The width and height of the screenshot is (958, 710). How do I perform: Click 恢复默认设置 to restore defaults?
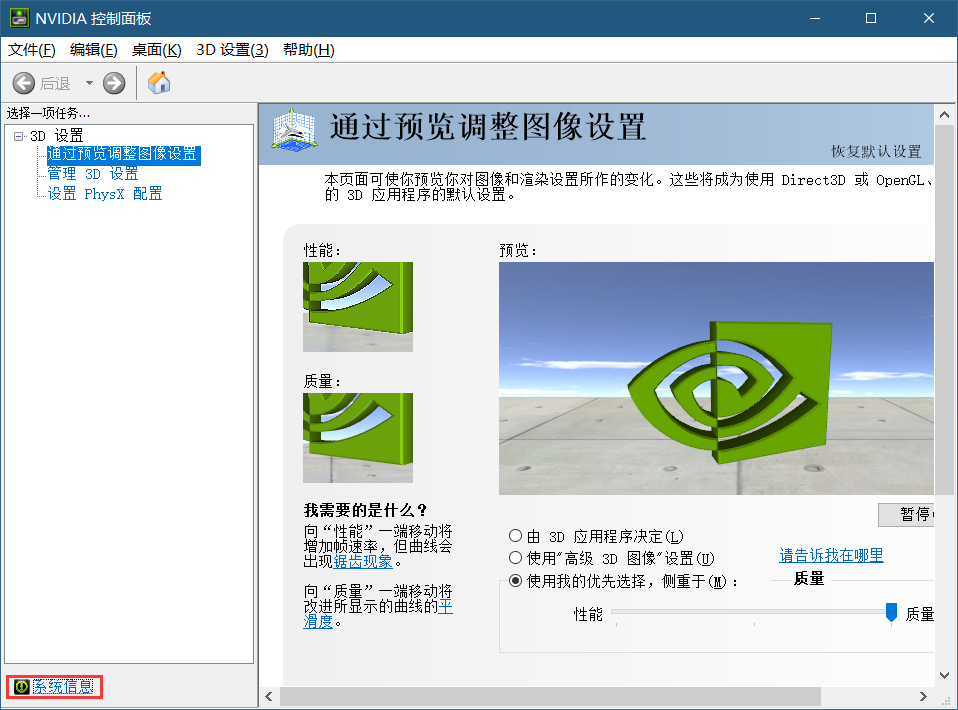click(x=876, y=152)
